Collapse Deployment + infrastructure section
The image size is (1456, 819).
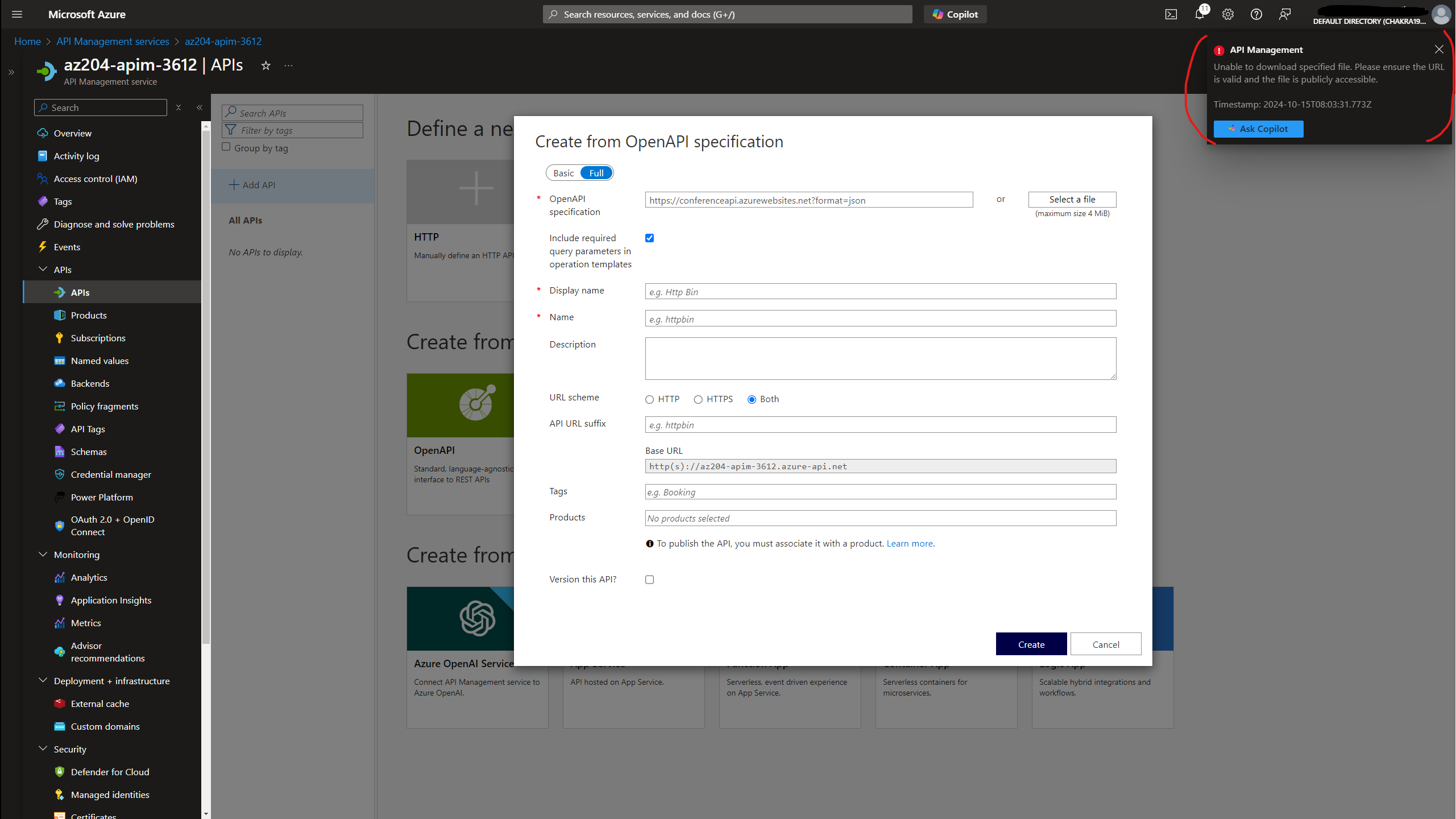click(43, 680)
